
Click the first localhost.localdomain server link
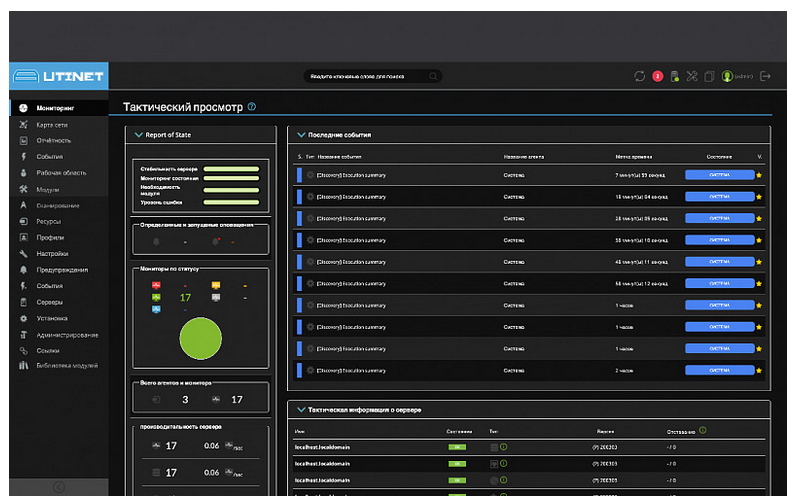click(x=324, y=447)
